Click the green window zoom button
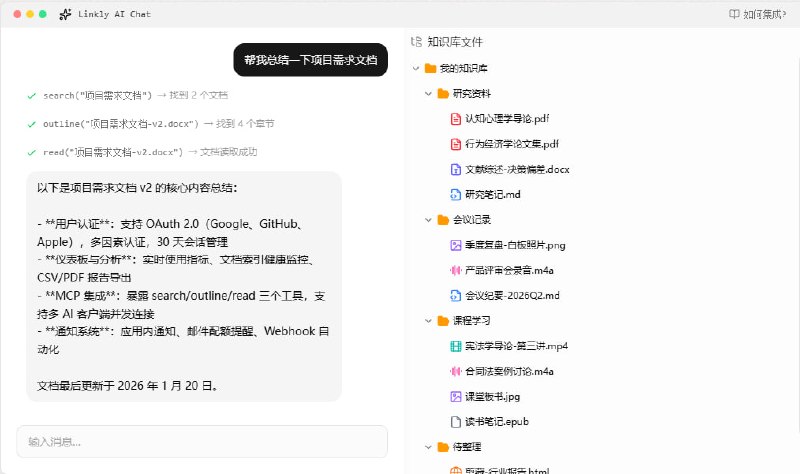The image size is (800, 474). tap(43, 14)
